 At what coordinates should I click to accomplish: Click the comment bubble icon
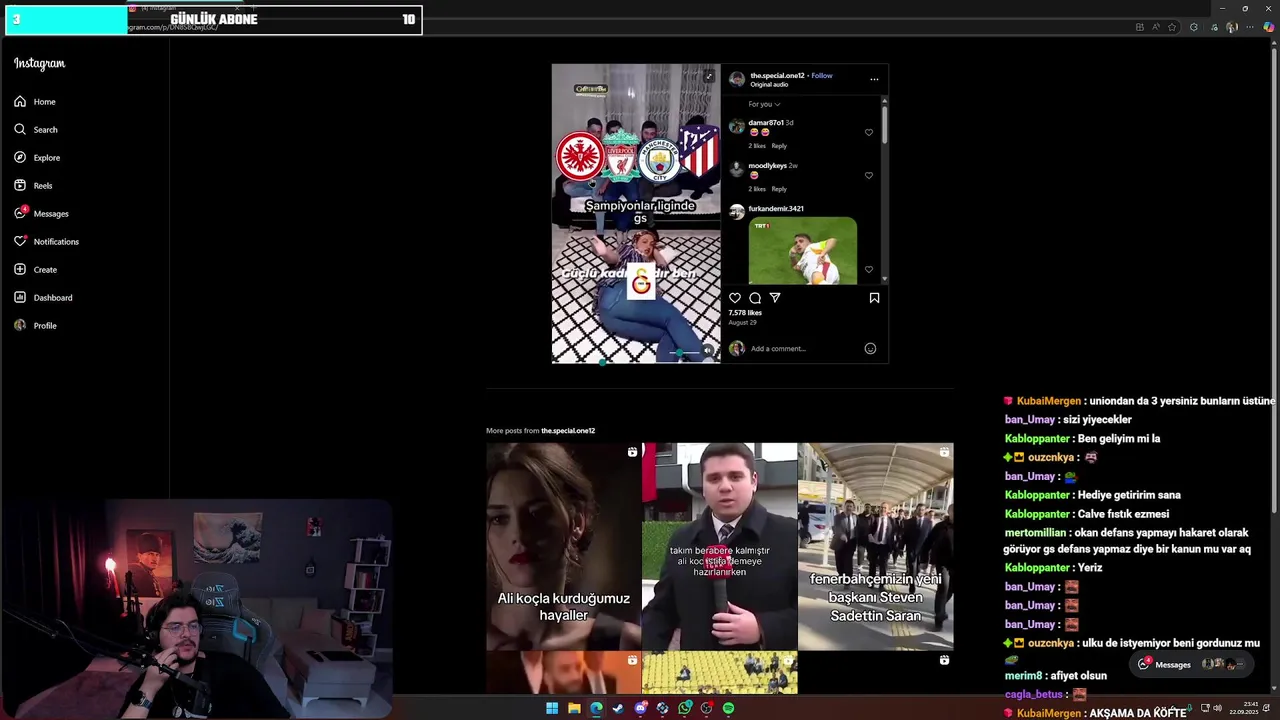pyautogui.click(x=755, y=298)
